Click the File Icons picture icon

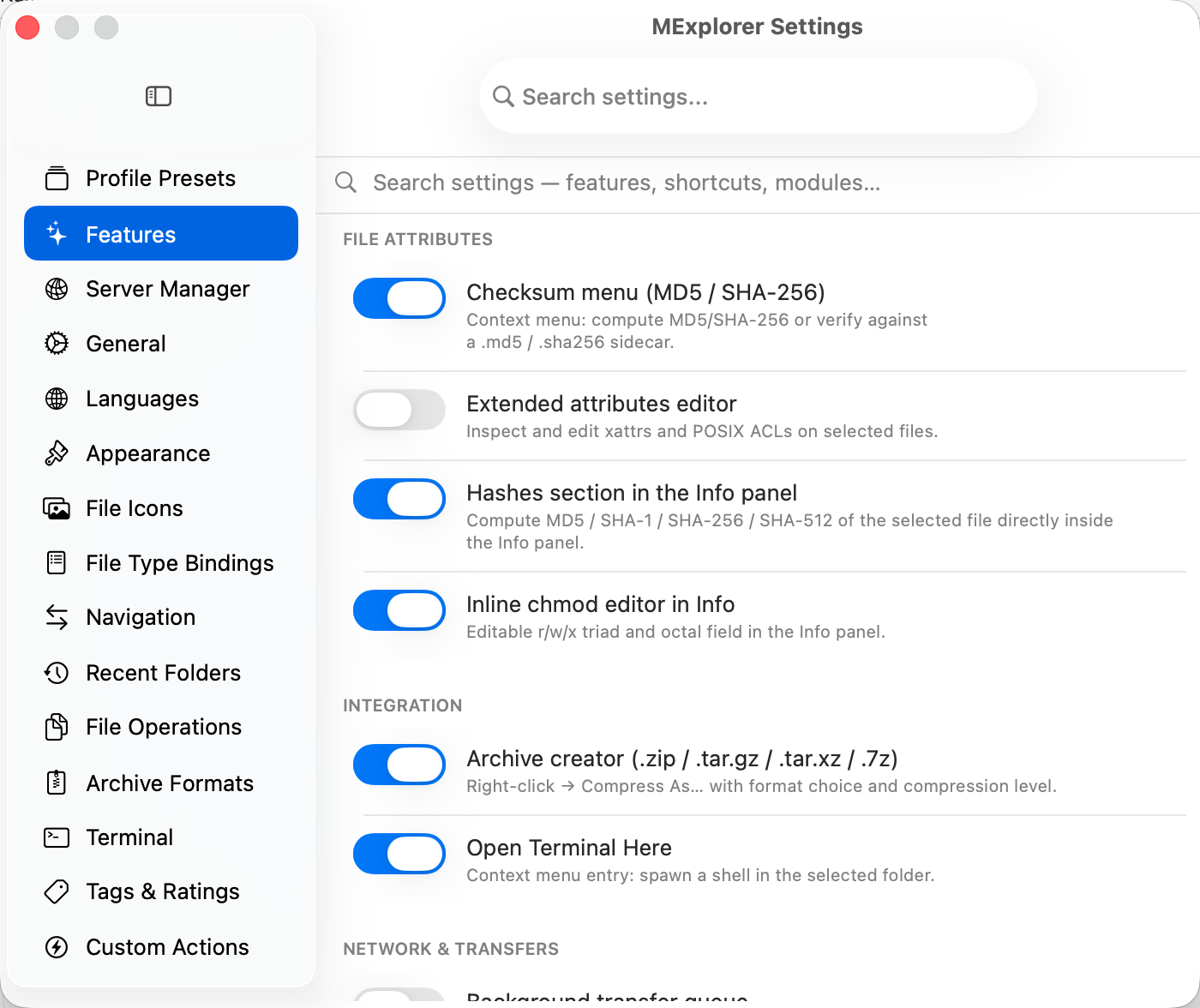57,508
